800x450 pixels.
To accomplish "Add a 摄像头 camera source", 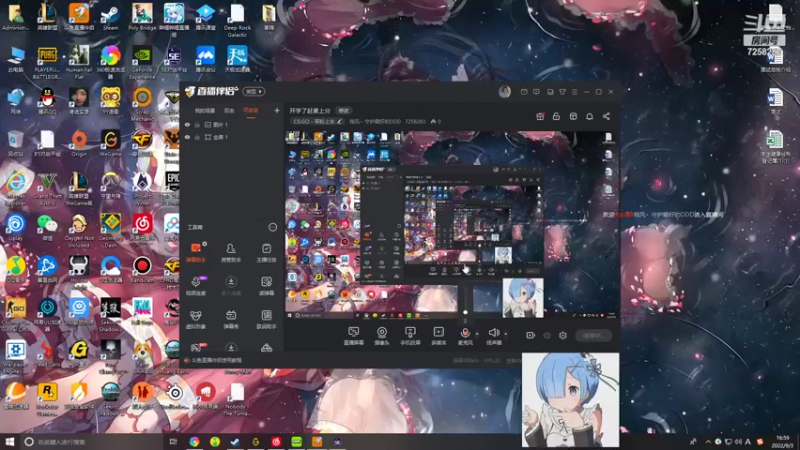I will pyautogui.click(x=382, y=336).
